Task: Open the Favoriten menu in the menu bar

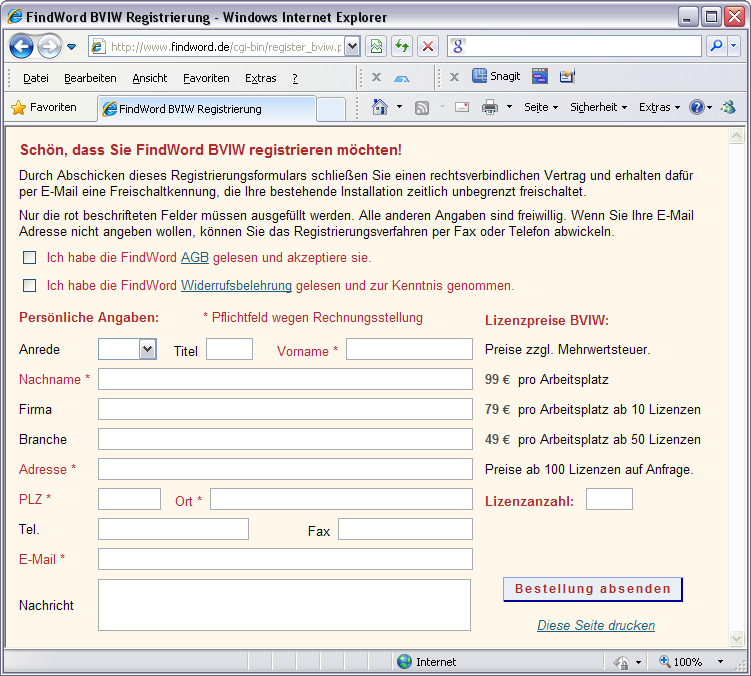Action: click(x=206, y=78)
